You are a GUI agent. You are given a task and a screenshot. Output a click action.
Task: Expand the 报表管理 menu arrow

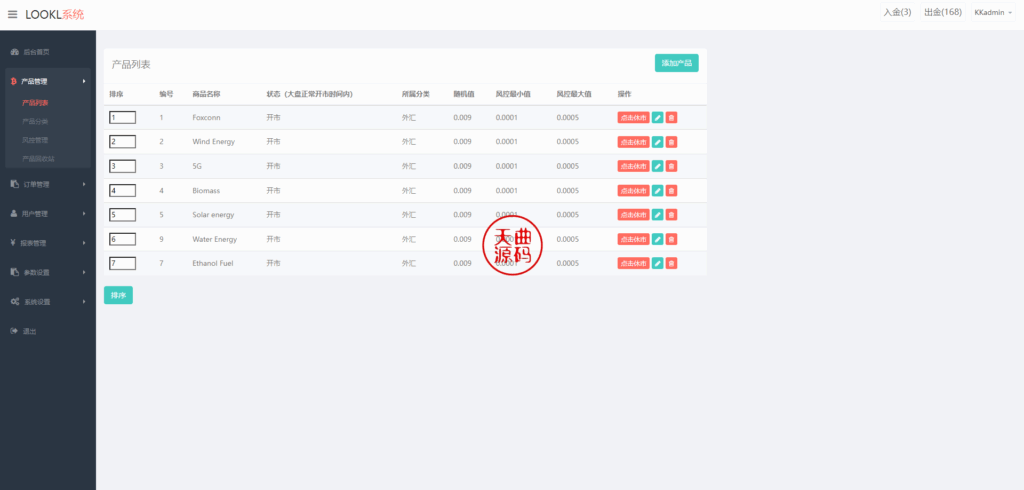point(84,243)
